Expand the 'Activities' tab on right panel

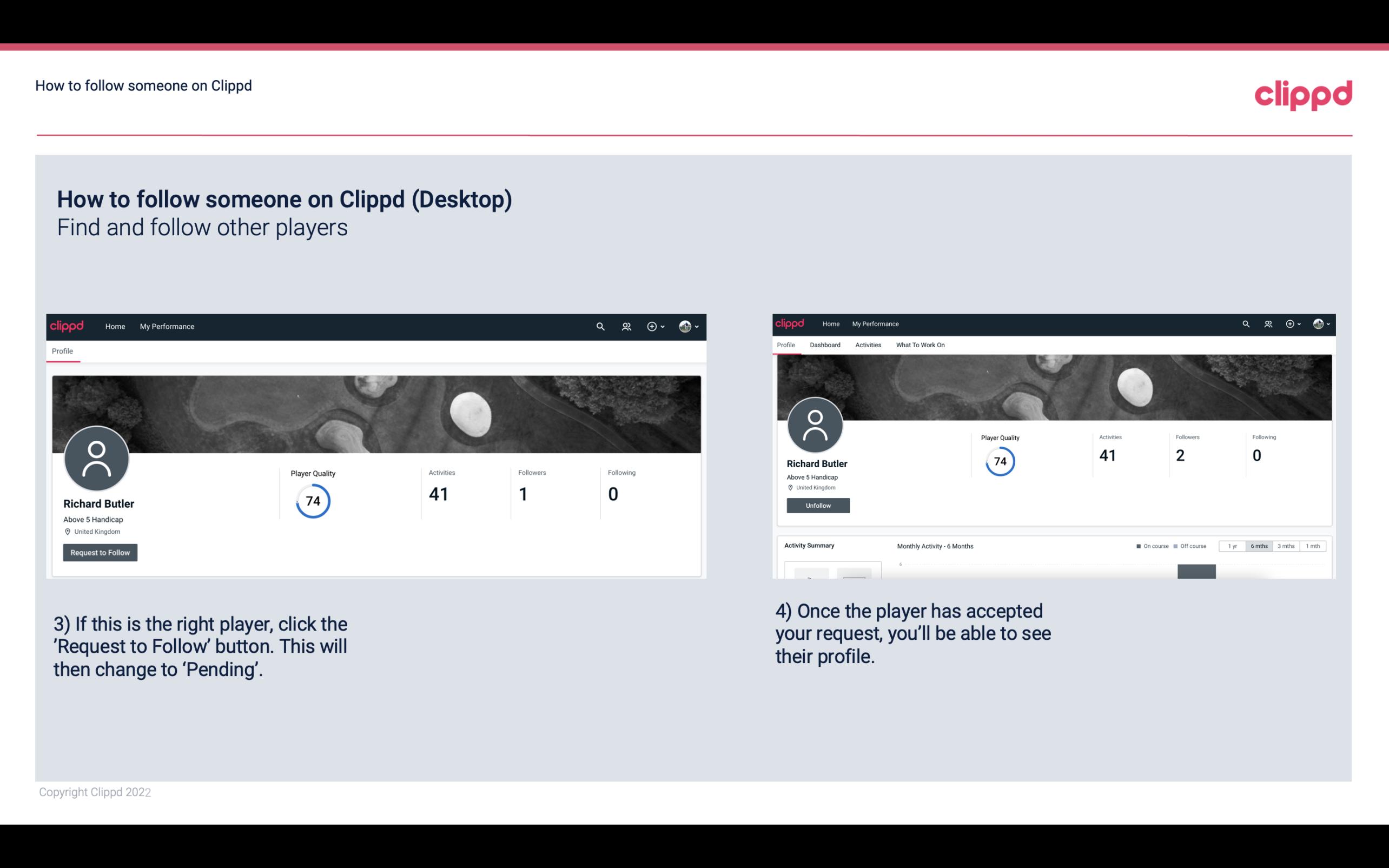pyautogui.click(x=867, y=344)
